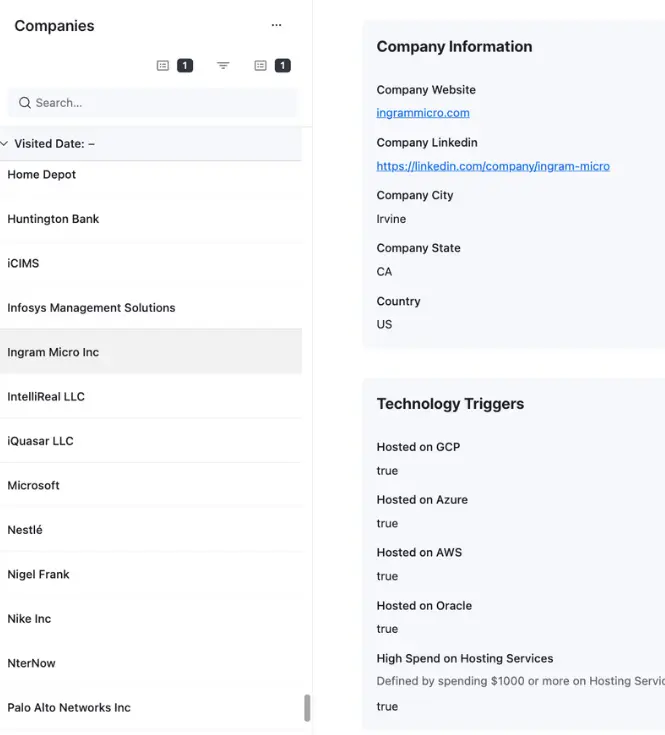The image size is (665, 735).
Task: Click the companies list scrollbar thumb
Action: coord(307,708)
